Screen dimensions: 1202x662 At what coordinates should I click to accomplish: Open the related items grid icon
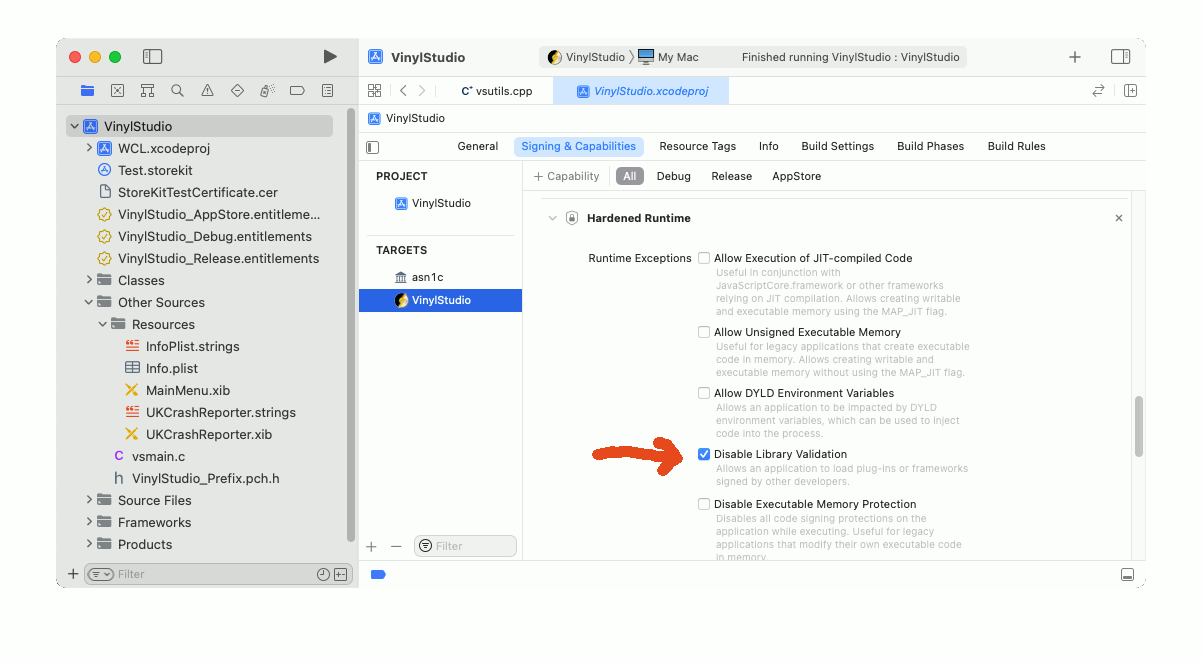[375, 90]
